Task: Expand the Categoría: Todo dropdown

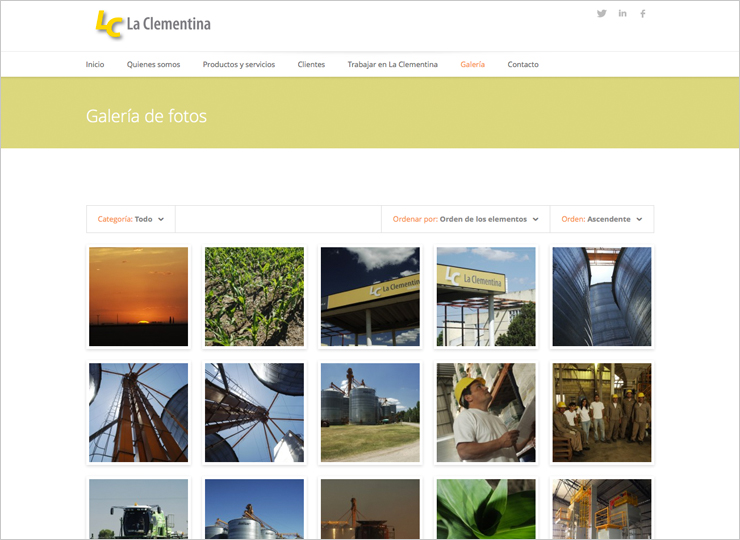Action: point(131,219)
